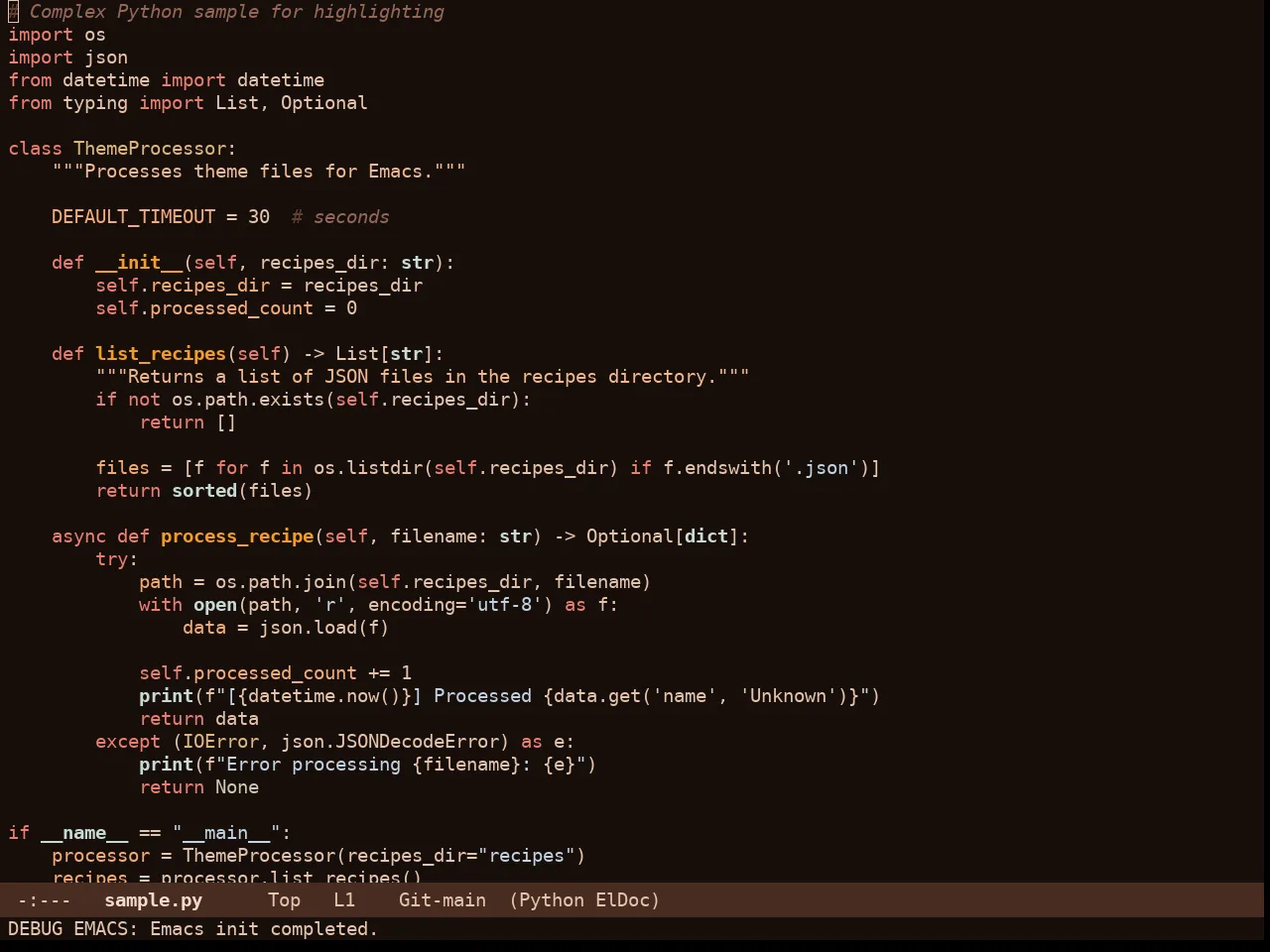This screenshot has height=952, width=1270.
Task: Place cursor on 'import os' line
Action: [57, 35]
